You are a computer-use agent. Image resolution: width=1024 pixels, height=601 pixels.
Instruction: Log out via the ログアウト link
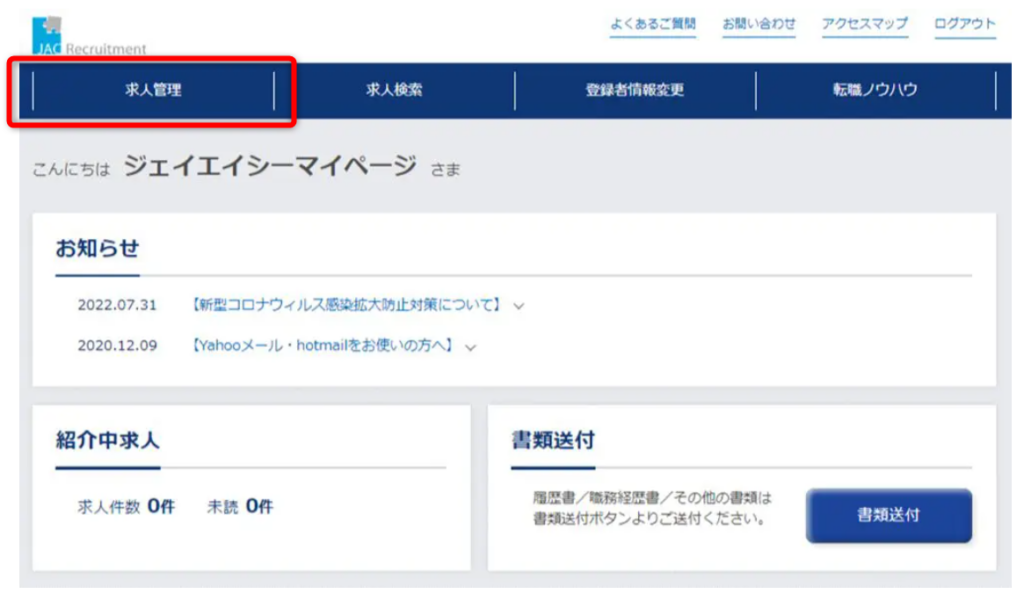coord(962,26)
